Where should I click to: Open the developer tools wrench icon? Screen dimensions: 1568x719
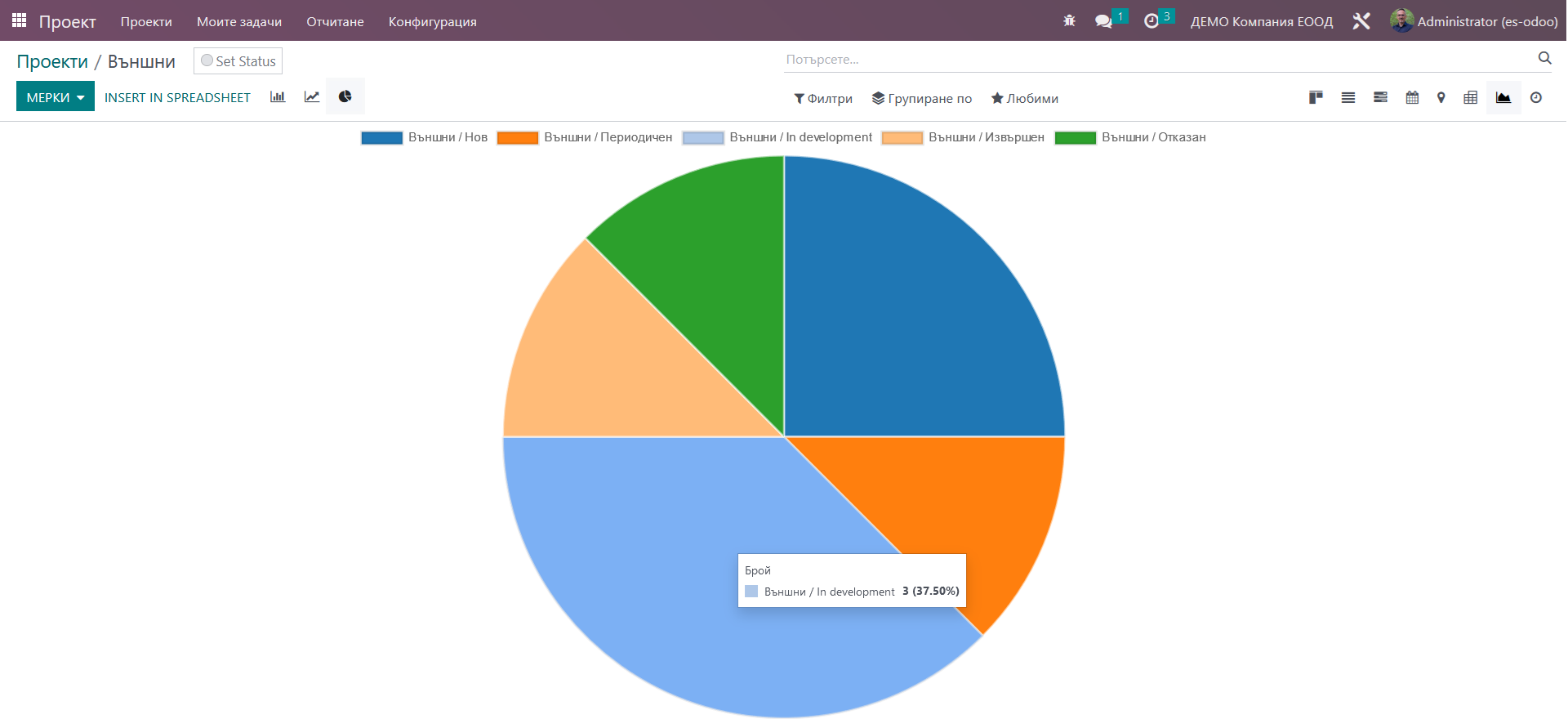(x=1361, y=21)
